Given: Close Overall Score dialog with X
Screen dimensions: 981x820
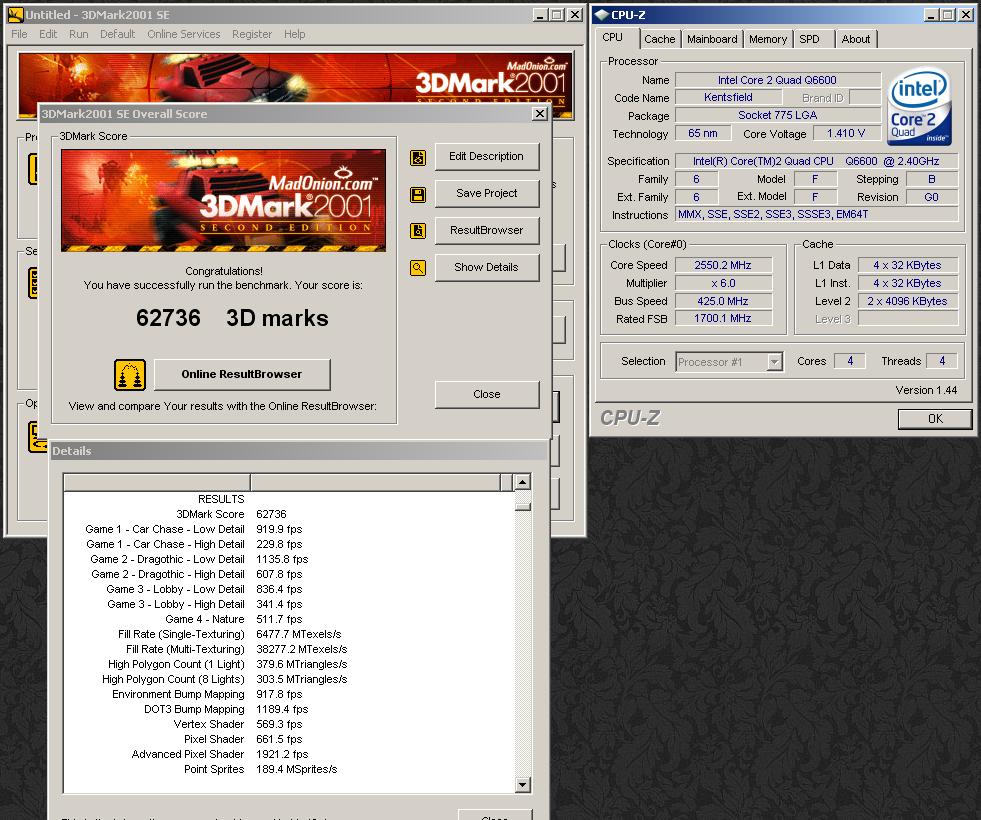Looking at the screenshot, I should coord(539,113).
